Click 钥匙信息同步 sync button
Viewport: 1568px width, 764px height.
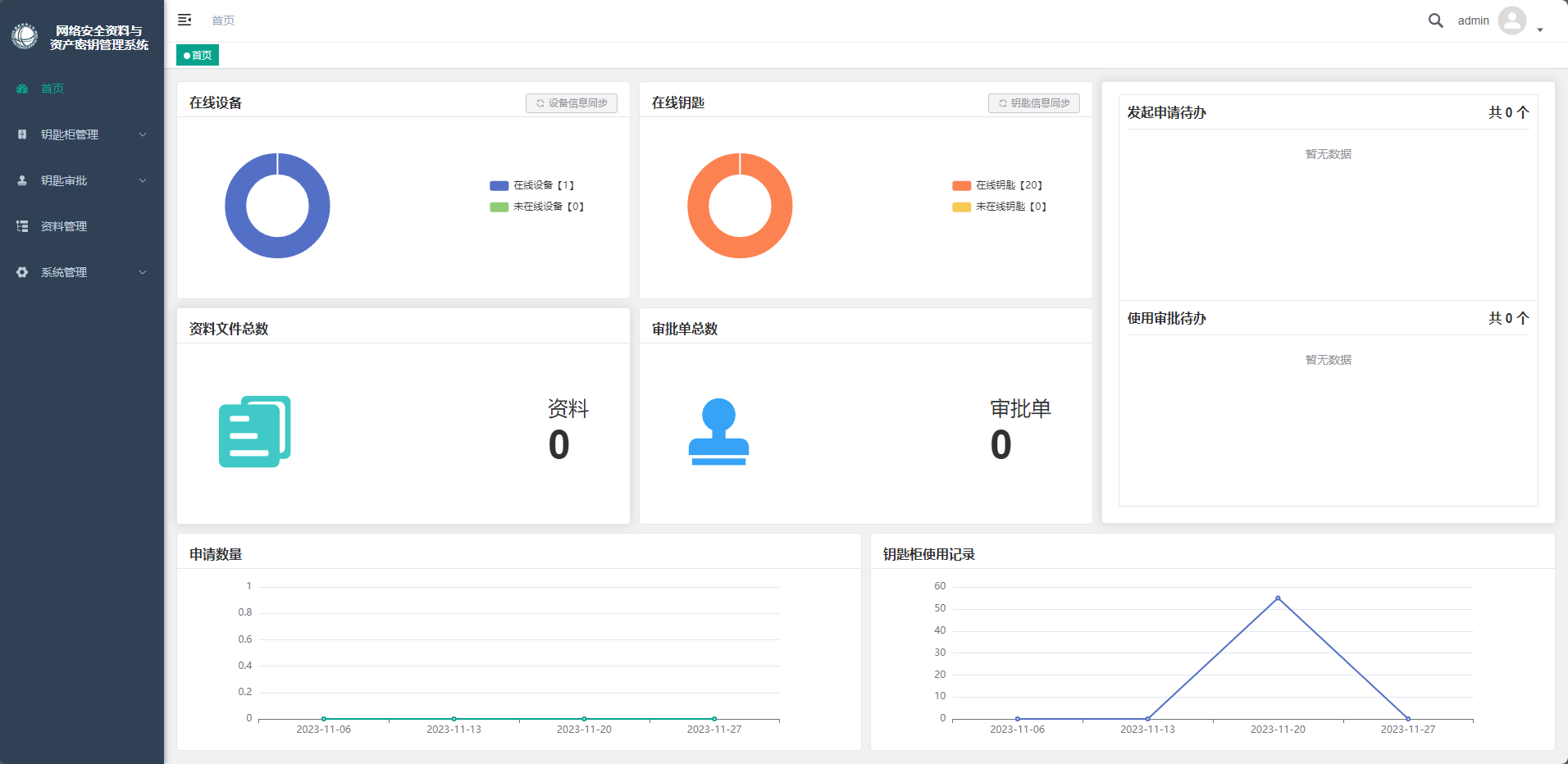tap(1034, 103)
